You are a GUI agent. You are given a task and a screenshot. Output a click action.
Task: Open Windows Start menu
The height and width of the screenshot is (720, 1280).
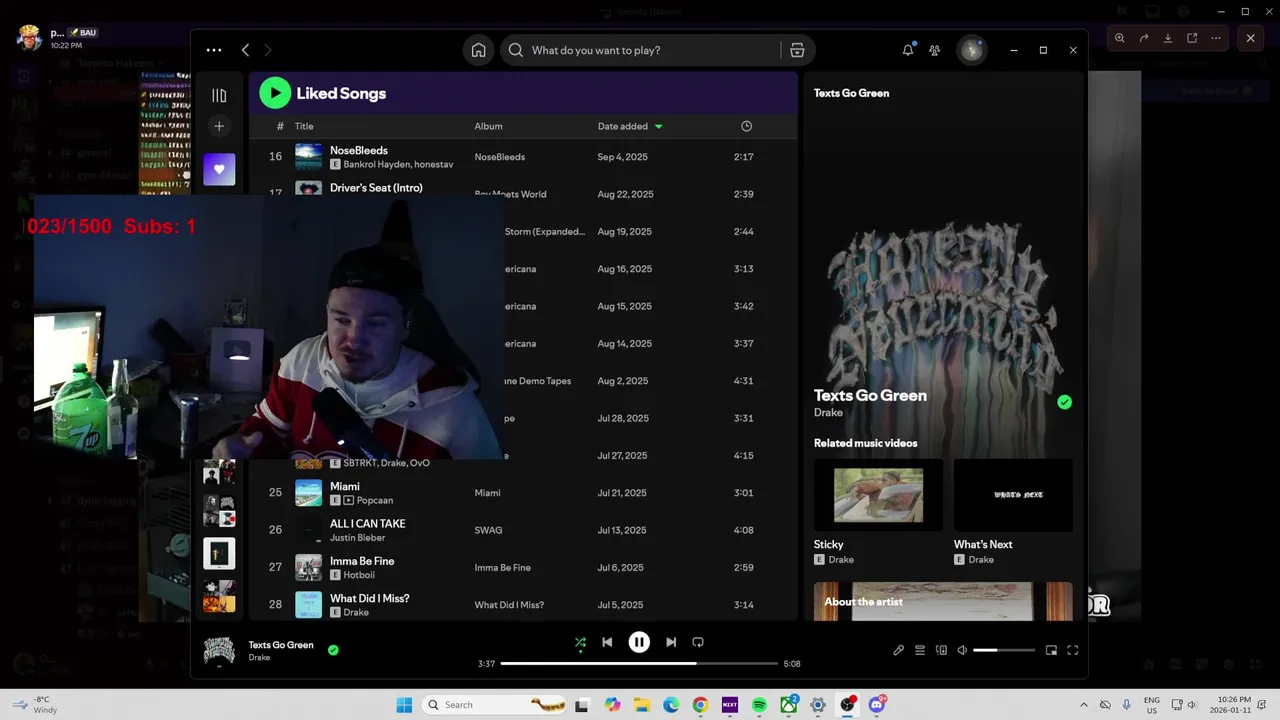(x=404, y=705)
